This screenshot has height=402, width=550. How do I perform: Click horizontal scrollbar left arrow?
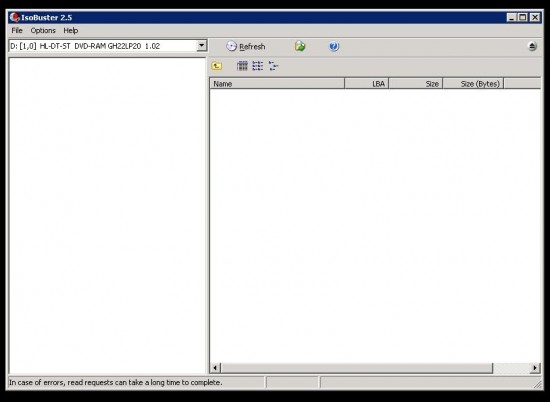[215, 368]
